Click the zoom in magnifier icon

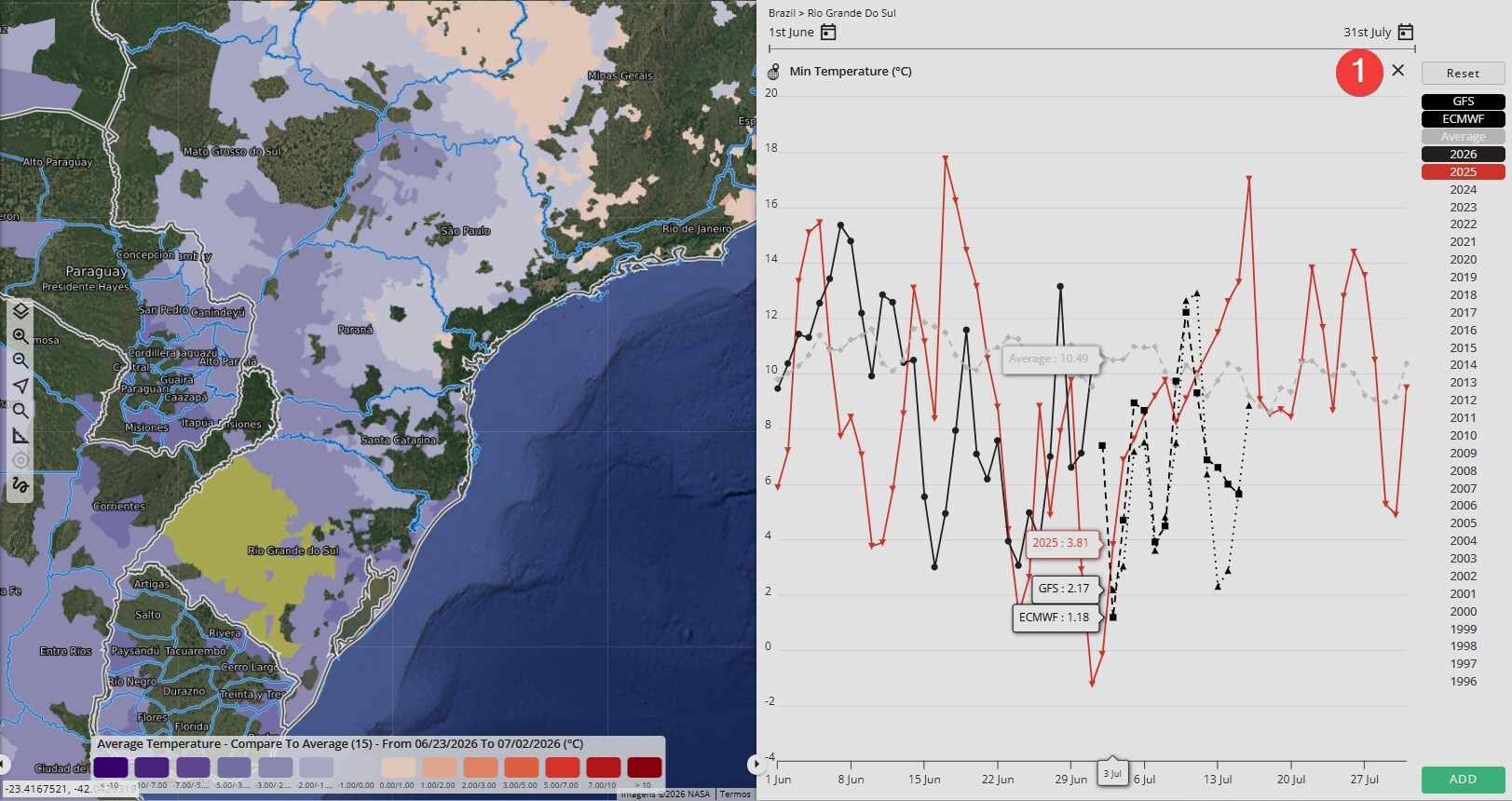click(20, 336)
